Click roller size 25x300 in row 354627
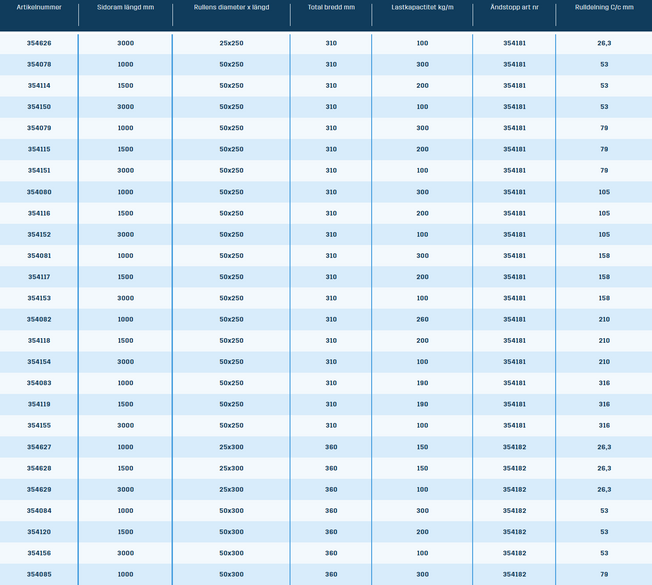The height and width of the screenshot is (585, 652). pos(232,447)
